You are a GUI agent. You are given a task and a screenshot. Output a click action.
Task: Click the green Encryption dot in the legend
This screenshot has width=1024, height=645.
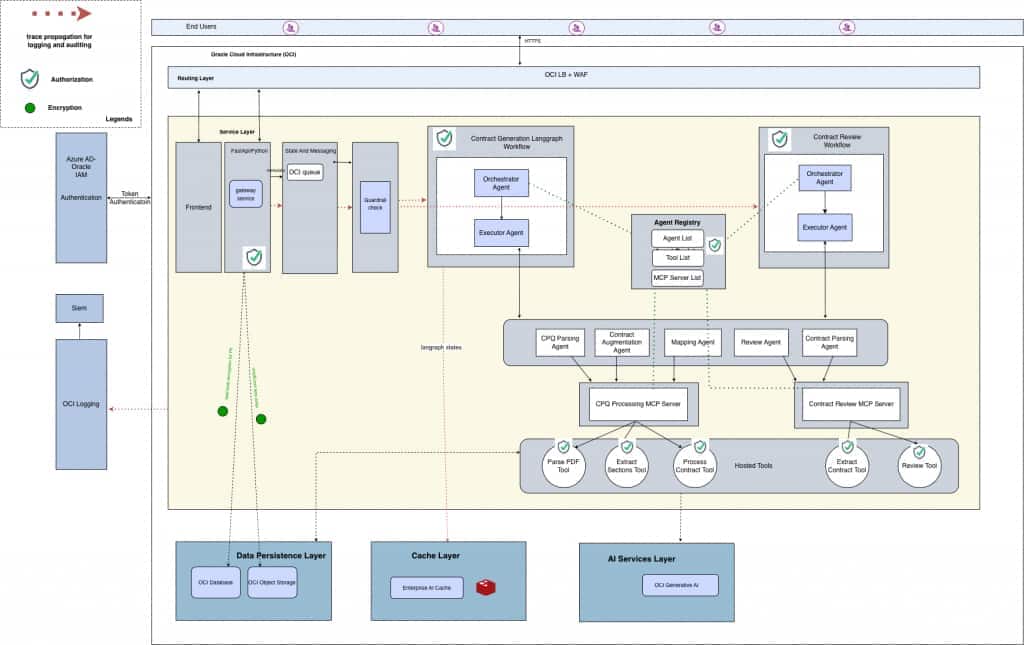[x=29, y=108]
